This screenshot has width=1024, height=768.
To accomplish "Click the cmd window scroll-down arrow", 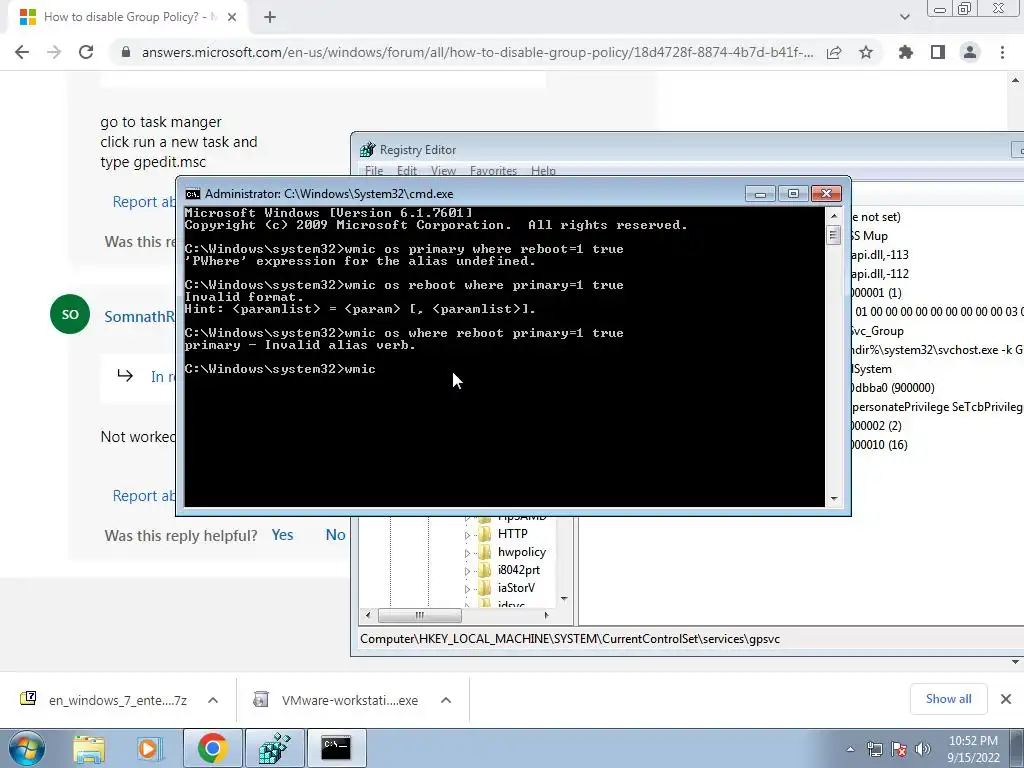I will click(833, 499).
